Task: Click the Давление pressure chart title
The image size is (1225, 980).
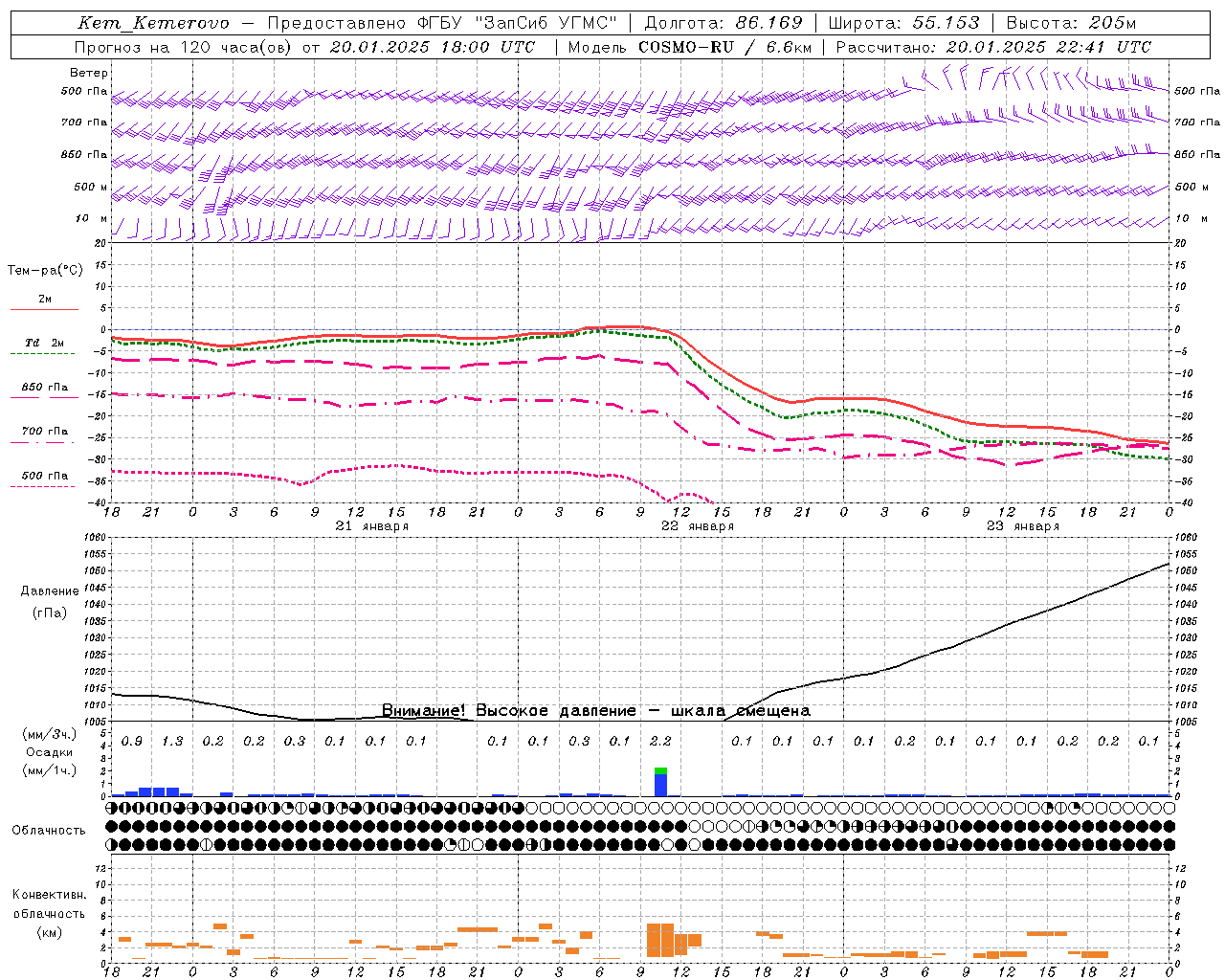Action: pyautogui.click(x=50, y=591)
